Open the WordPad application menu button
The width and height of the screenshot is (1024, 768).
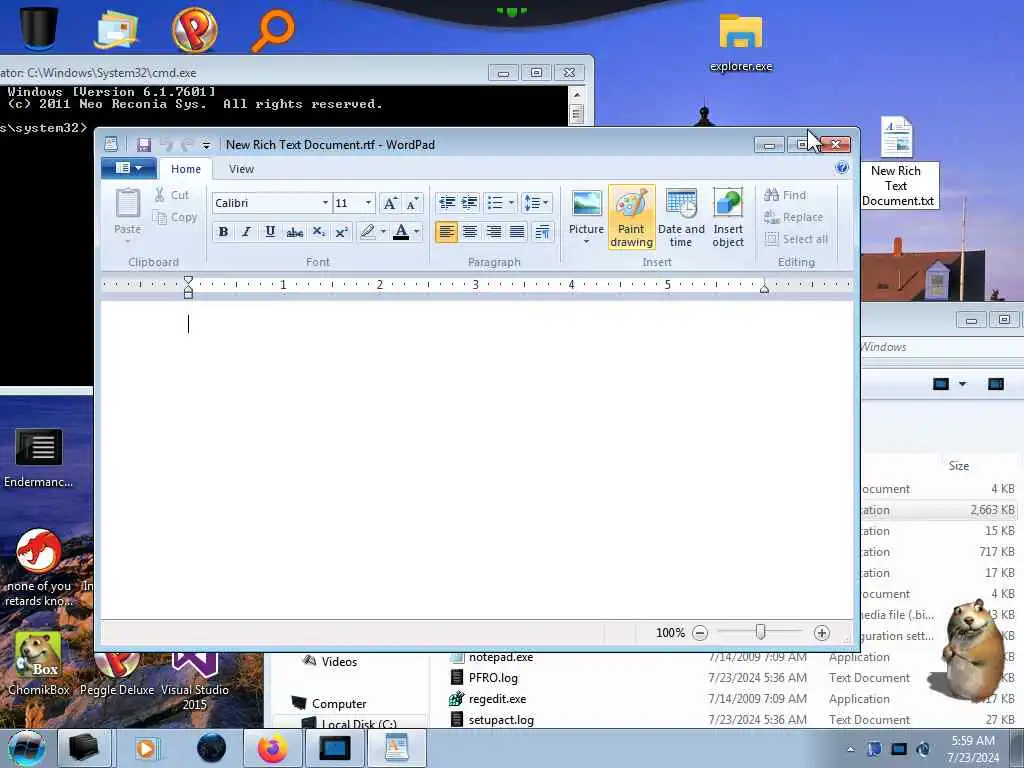coord(129,168)
